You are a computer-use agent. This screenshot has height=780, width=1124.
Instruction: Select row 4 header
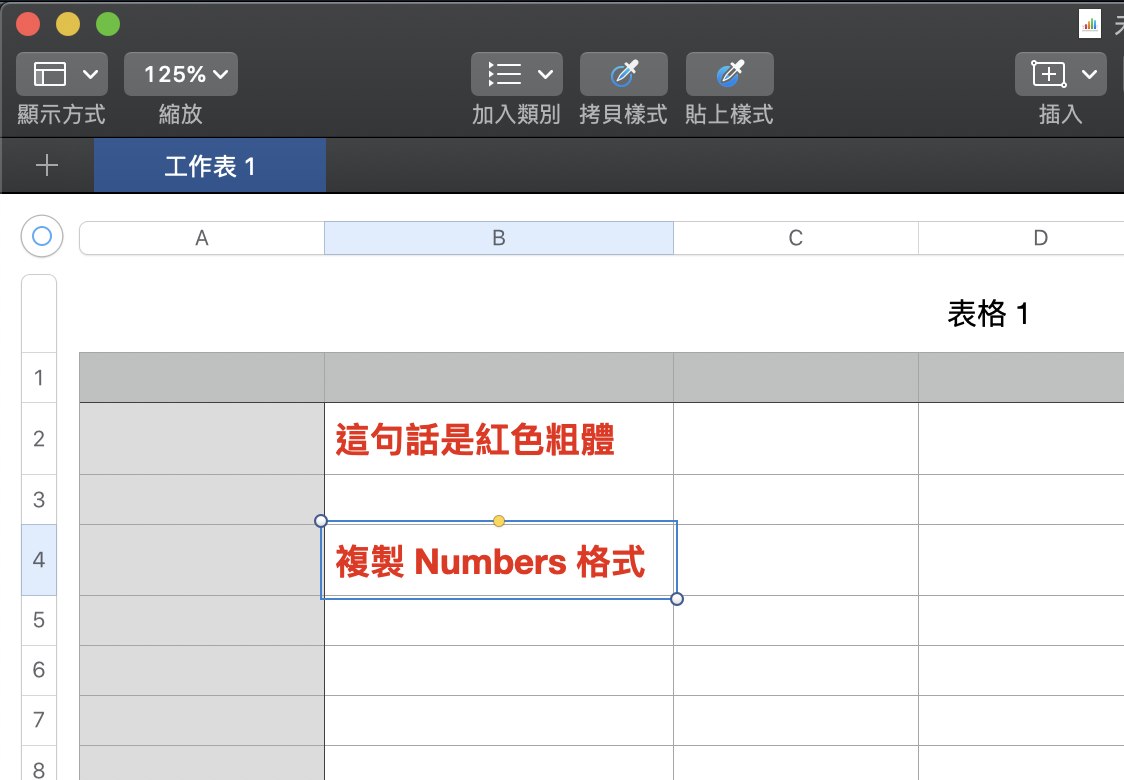pos(39,559)
